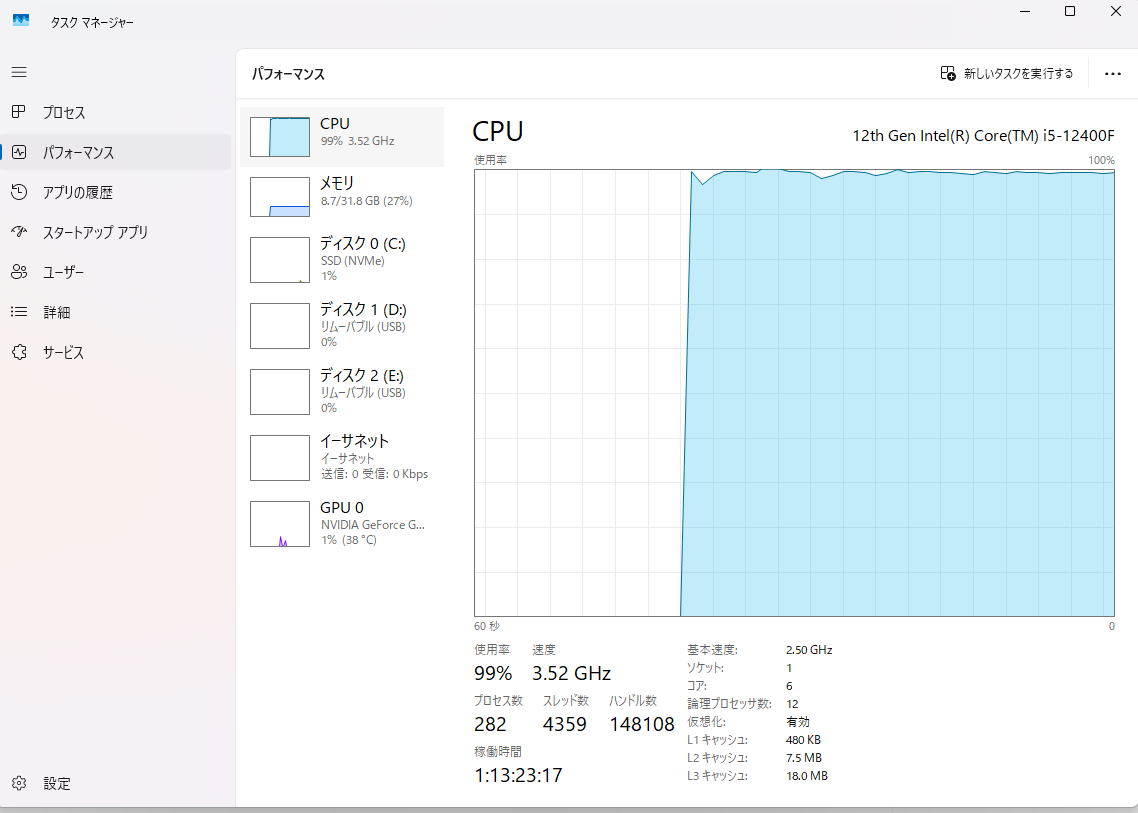Click 新しいタスクを実行する button
Screen dimensions: 1138x813
coord(1007,74)
